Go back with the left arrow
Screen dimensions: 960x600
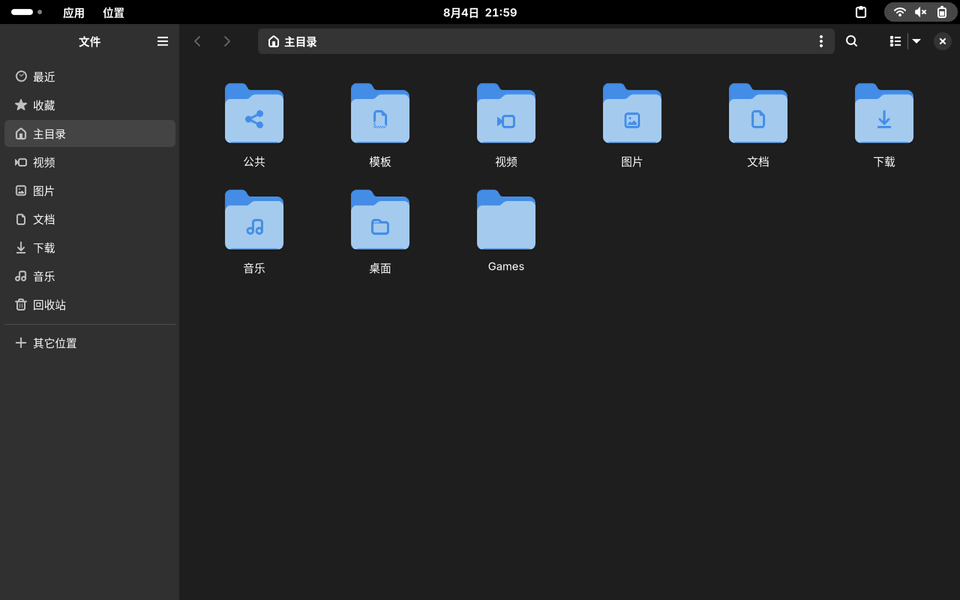(197, 41)
